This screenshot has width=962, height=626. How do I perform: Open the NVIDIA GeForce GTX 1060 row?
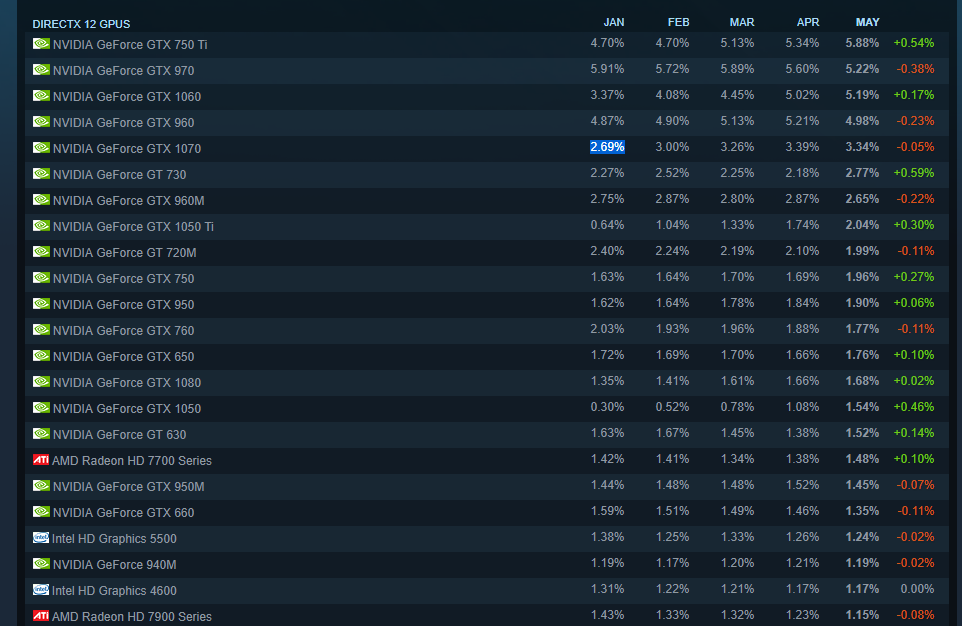click(x=126, y=97)
